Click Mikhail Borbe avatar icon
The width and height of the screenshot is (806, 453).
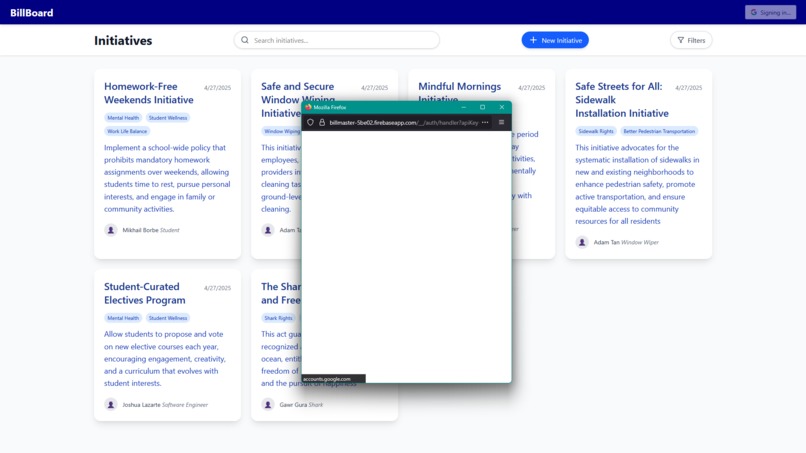111,230
